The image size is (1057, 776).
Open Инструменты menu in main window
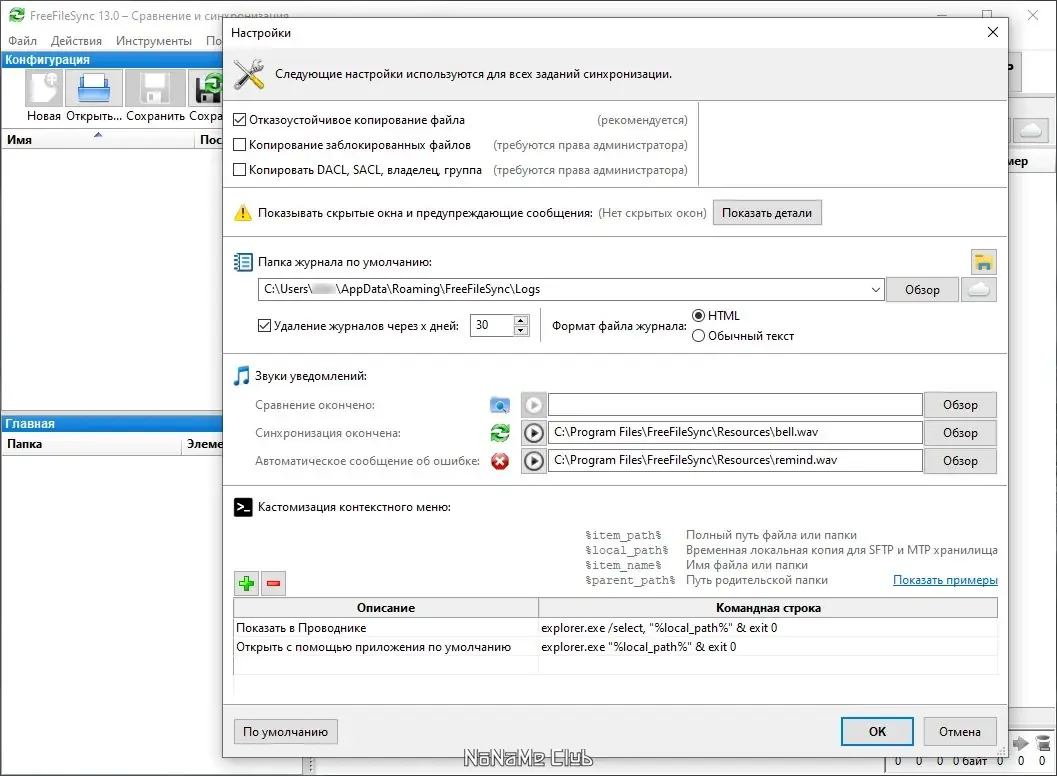pyautogui.click(x=154, y=41)
